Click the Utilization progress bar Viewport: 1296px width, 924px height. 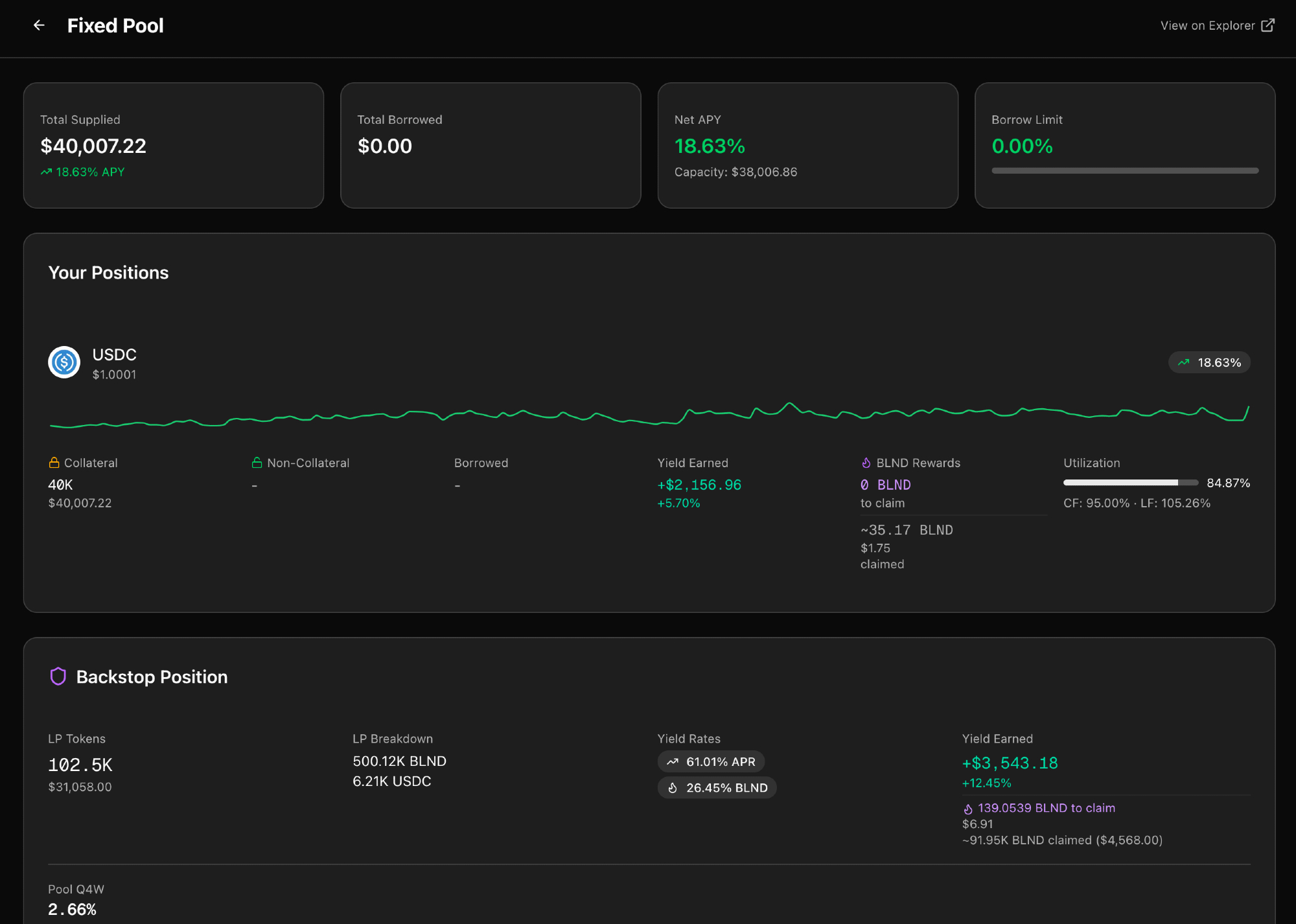(1130, 483)
